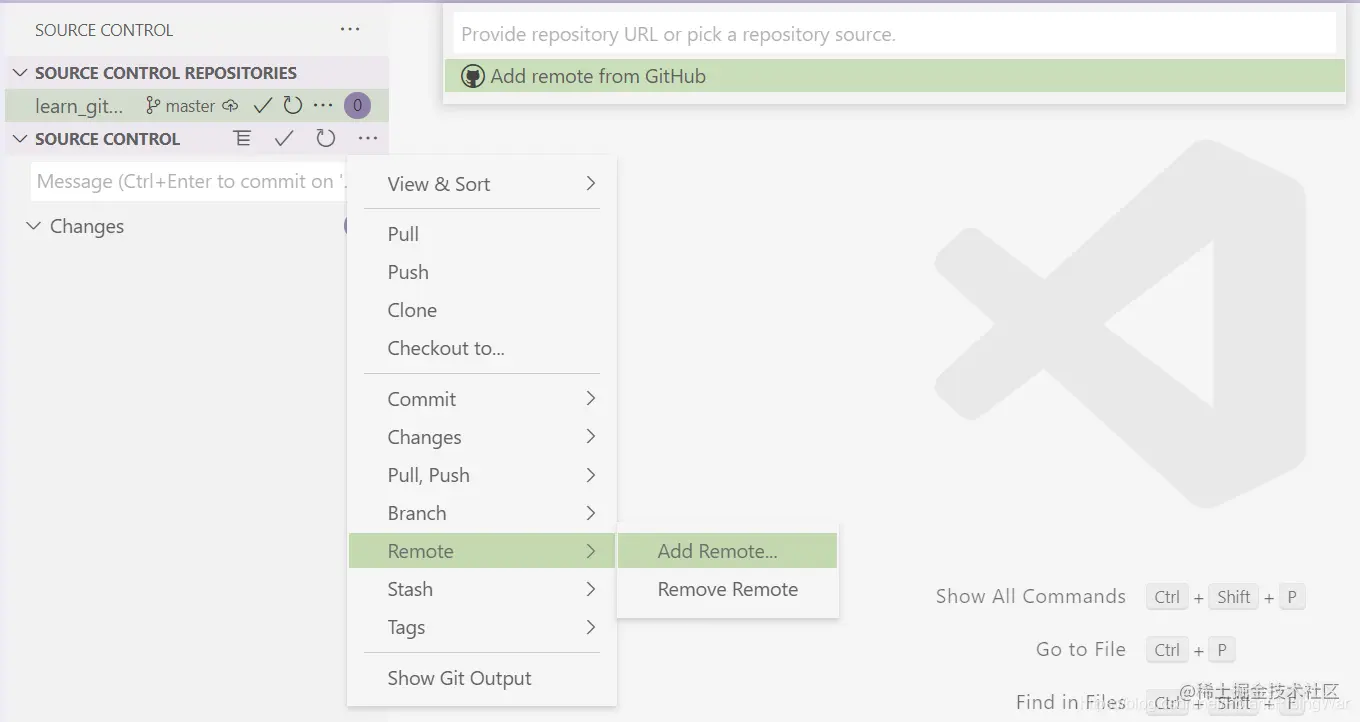Open the ellipsis menu on the learn_git row
Screen dimensions: 1360x722
click(x=323, y=105)
